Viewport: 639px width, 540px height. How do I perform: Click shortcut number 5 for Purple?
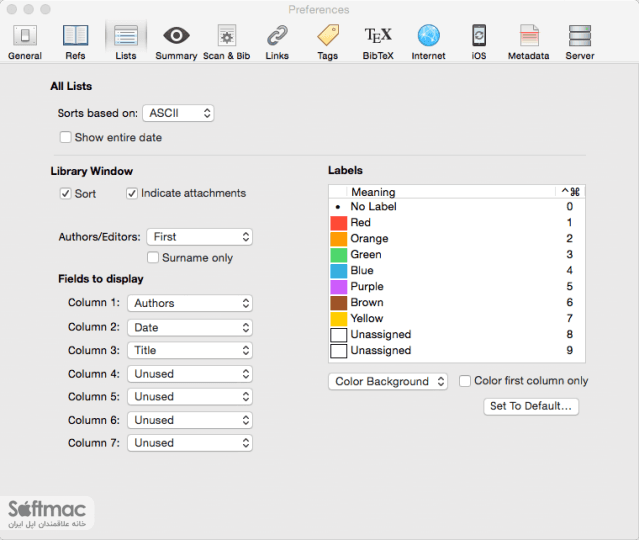569,287
